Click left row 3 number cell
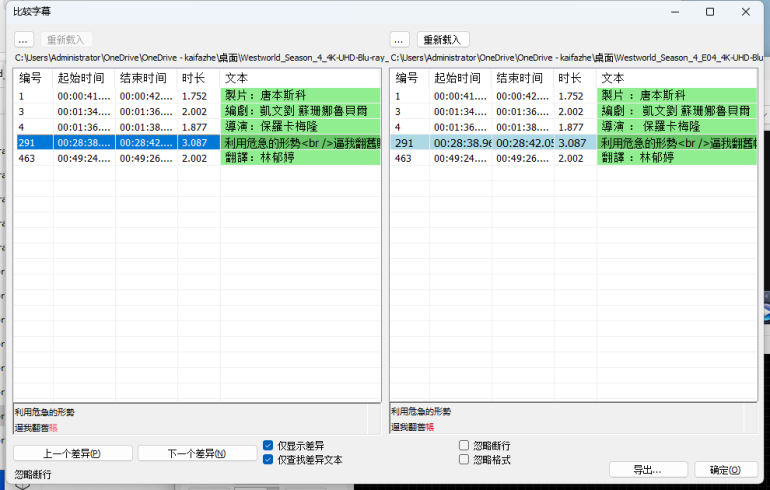 pyautogui.click(x=33, y=111)
